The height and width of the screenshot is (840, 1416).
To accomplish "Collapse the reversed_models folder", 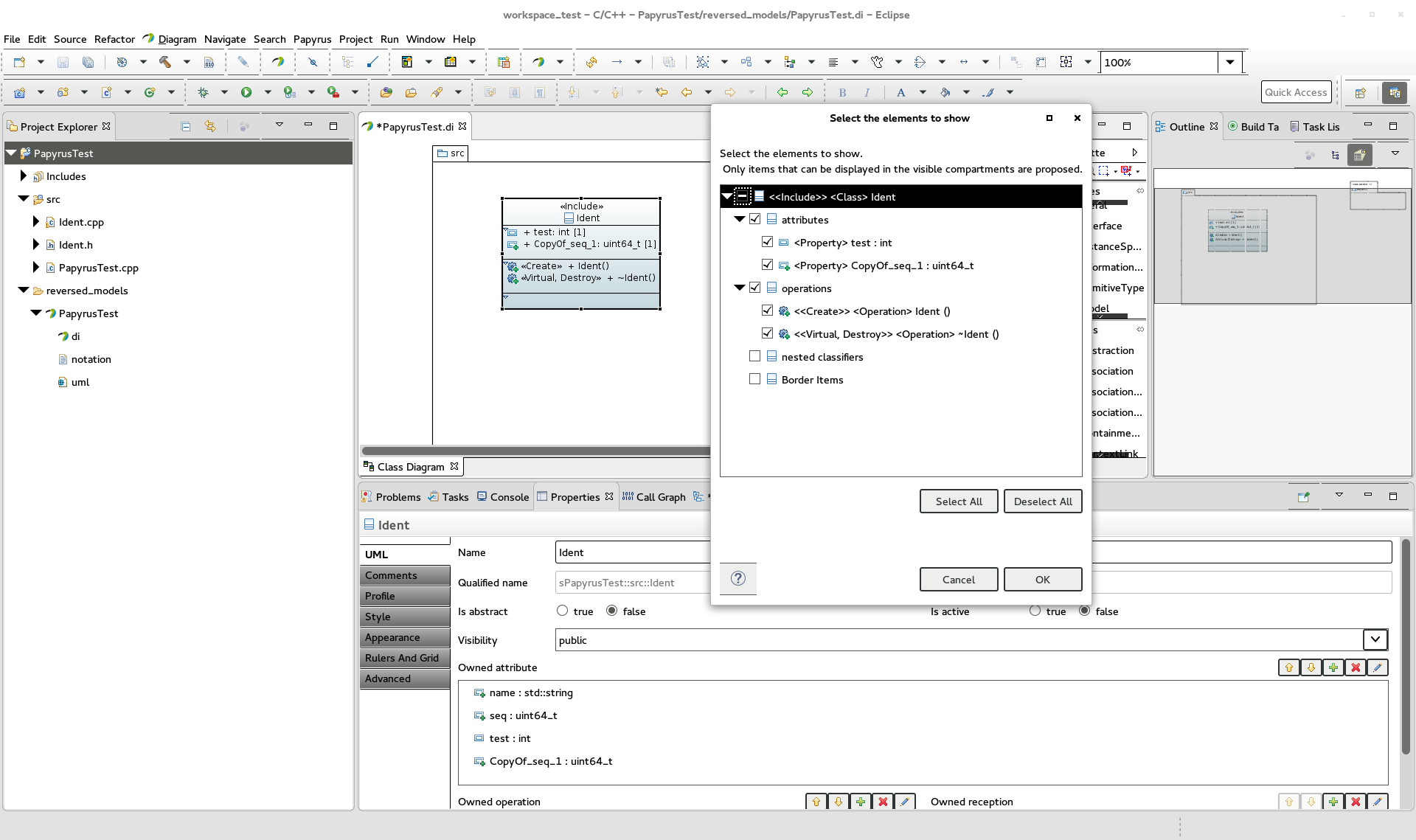I will coord(23,290).
